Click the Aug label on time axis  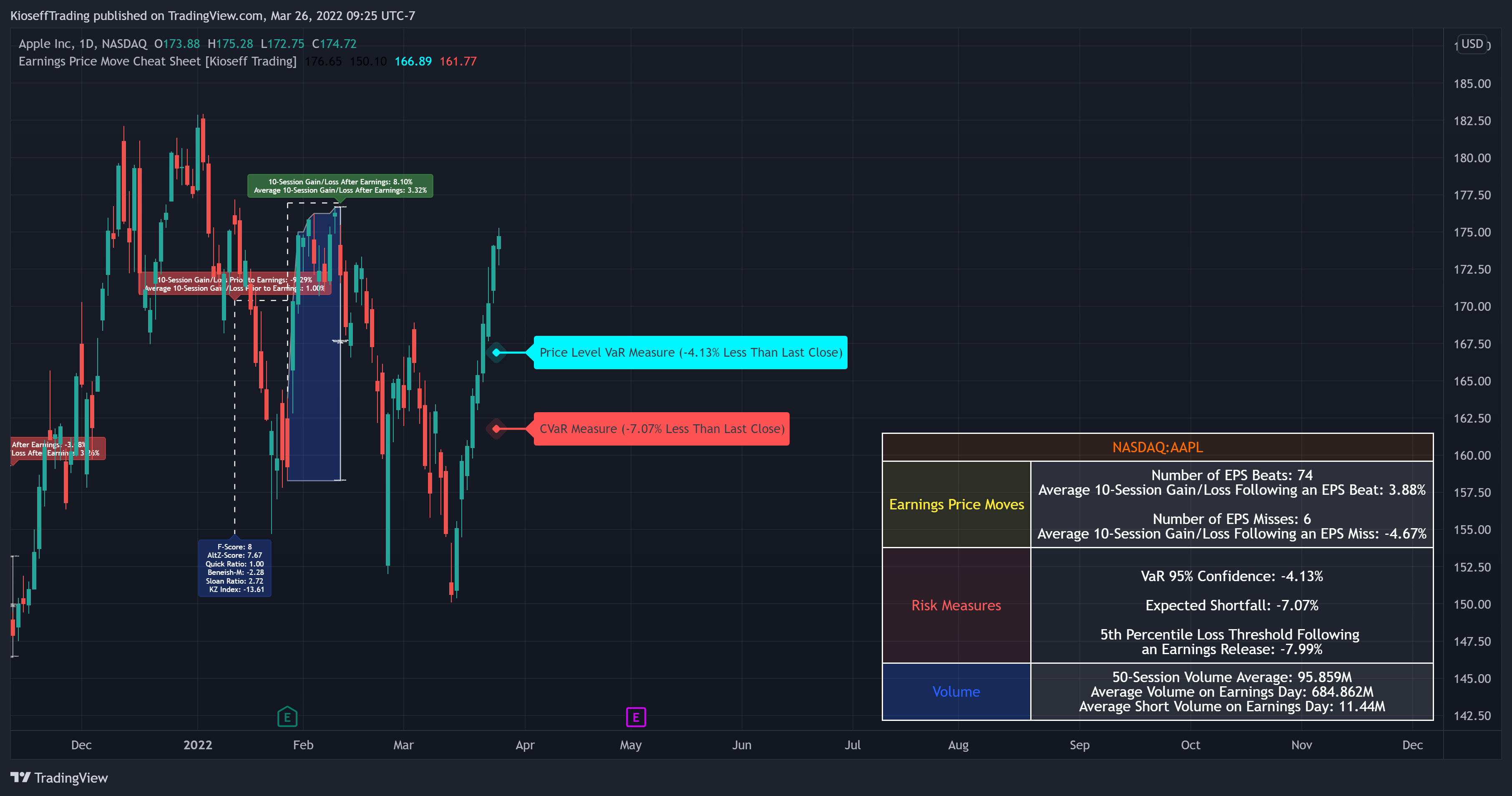pos(959,745)
